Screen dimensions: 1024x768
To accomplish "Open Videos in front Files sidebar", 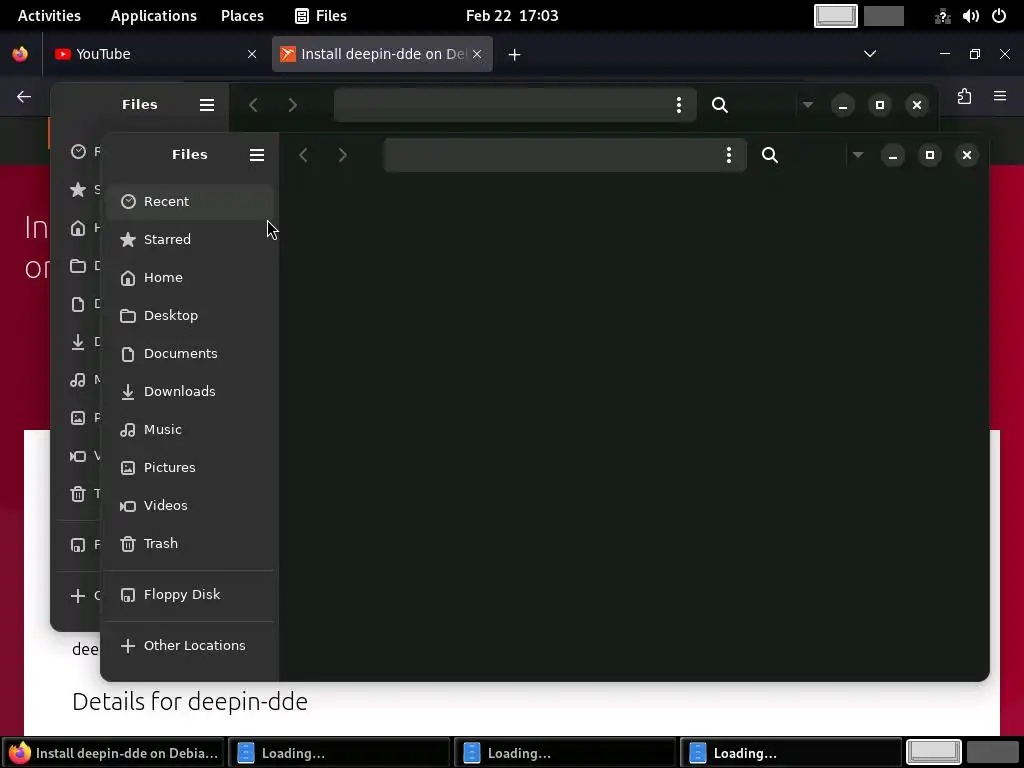I will coord(189,505).
